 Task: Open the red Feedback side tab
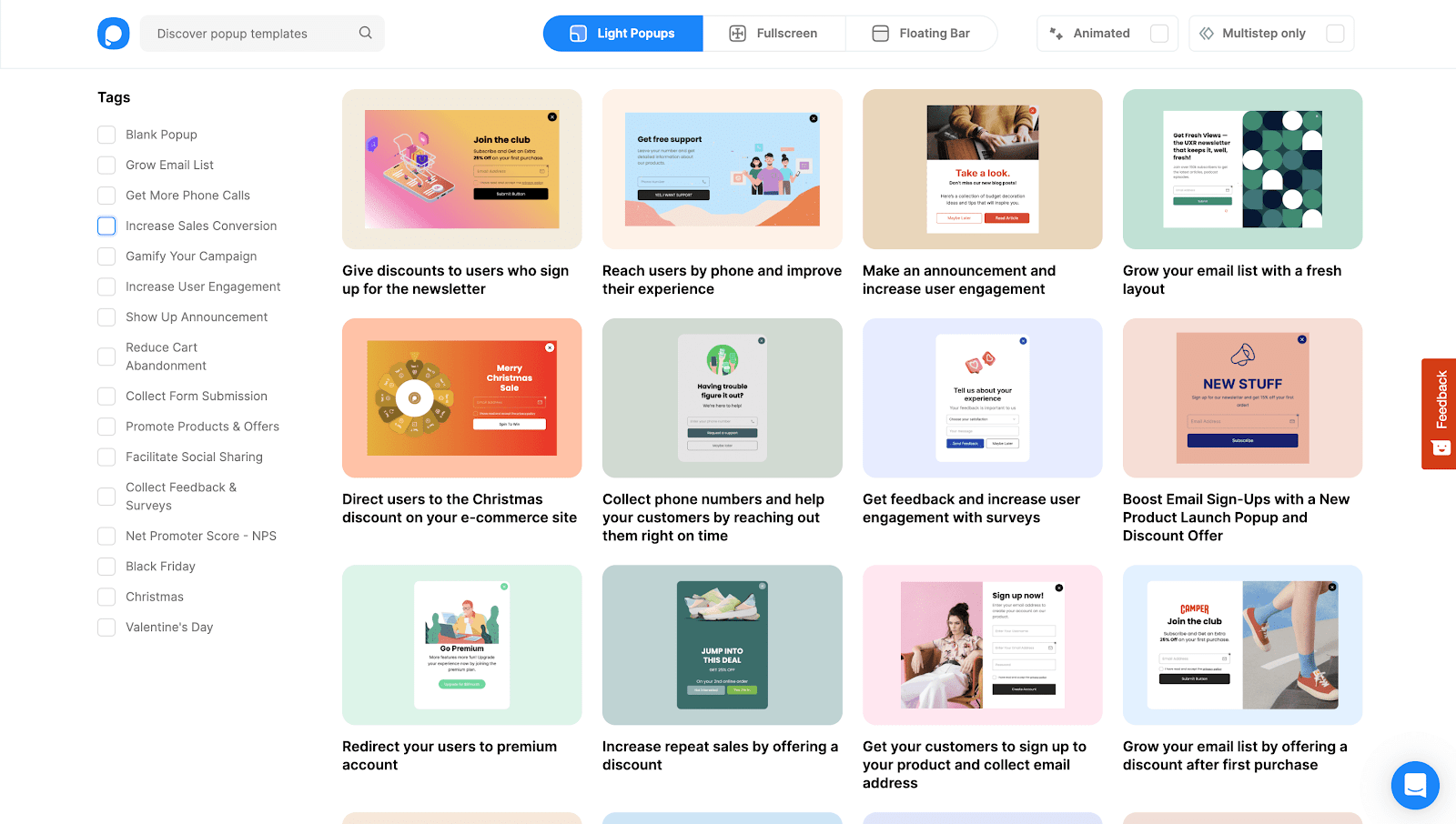pyautogui.click(x=1439, y=413)
